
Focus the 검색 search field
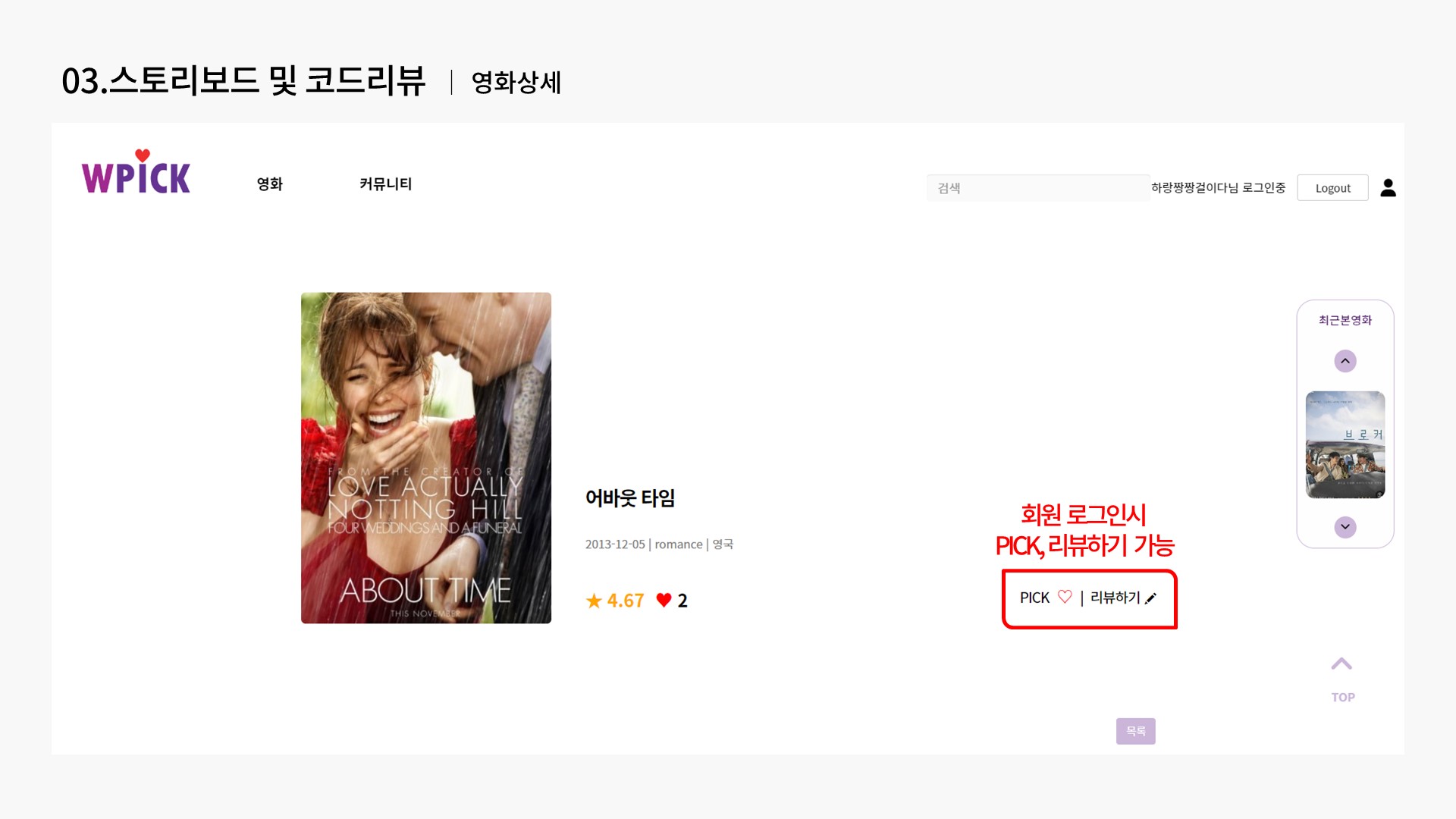coord(1037,188)
